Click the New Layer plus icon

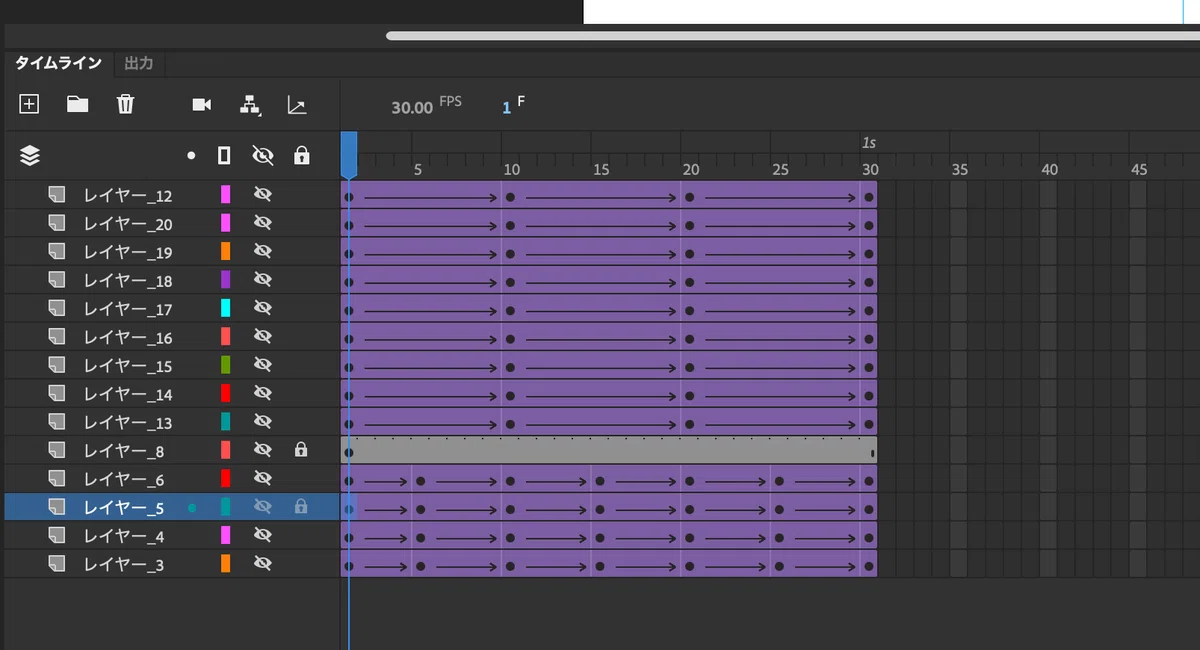point(29,104)
